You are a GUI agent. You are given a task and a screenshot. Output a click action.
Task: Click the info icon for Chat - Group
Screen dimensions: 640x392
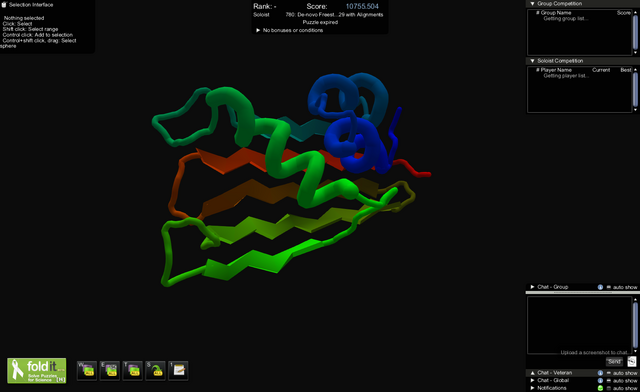pyautogui.click(x=600, y=287)
